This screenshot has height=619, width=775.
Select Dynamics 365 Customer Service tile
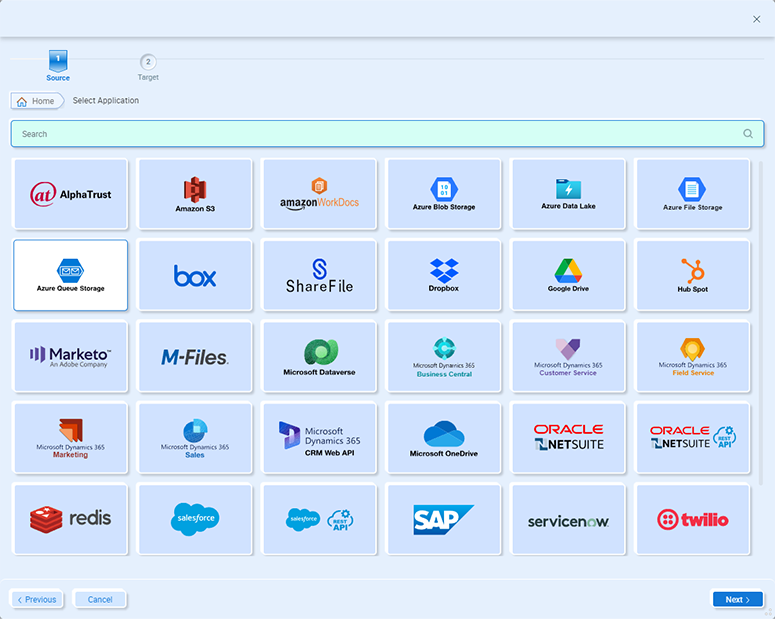coord(568,356)
